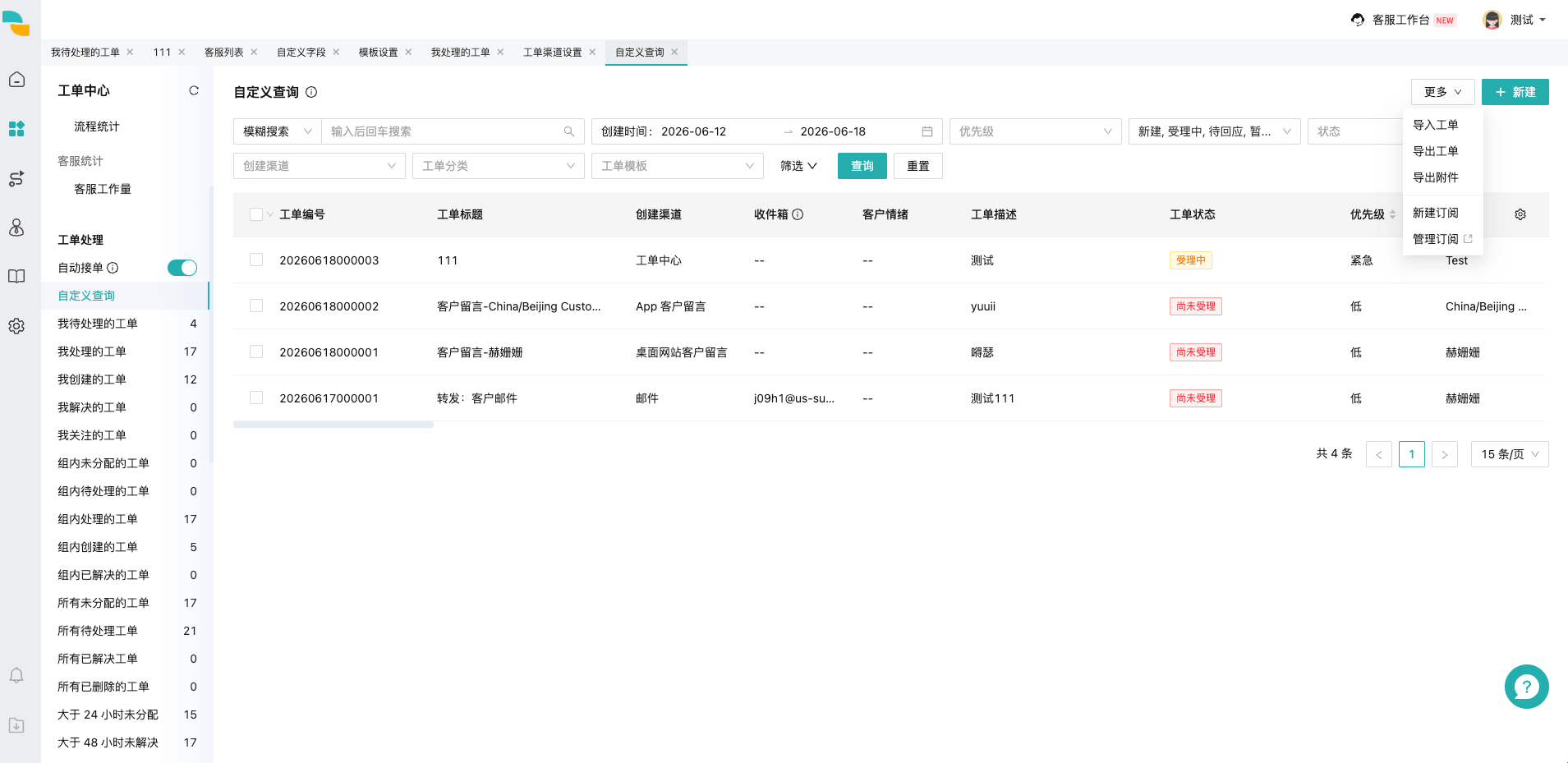Select checkbox for ticket 20260618000002
This screenshot has width=1568, height=763.
pyautogui.click(x=256, y=306)
